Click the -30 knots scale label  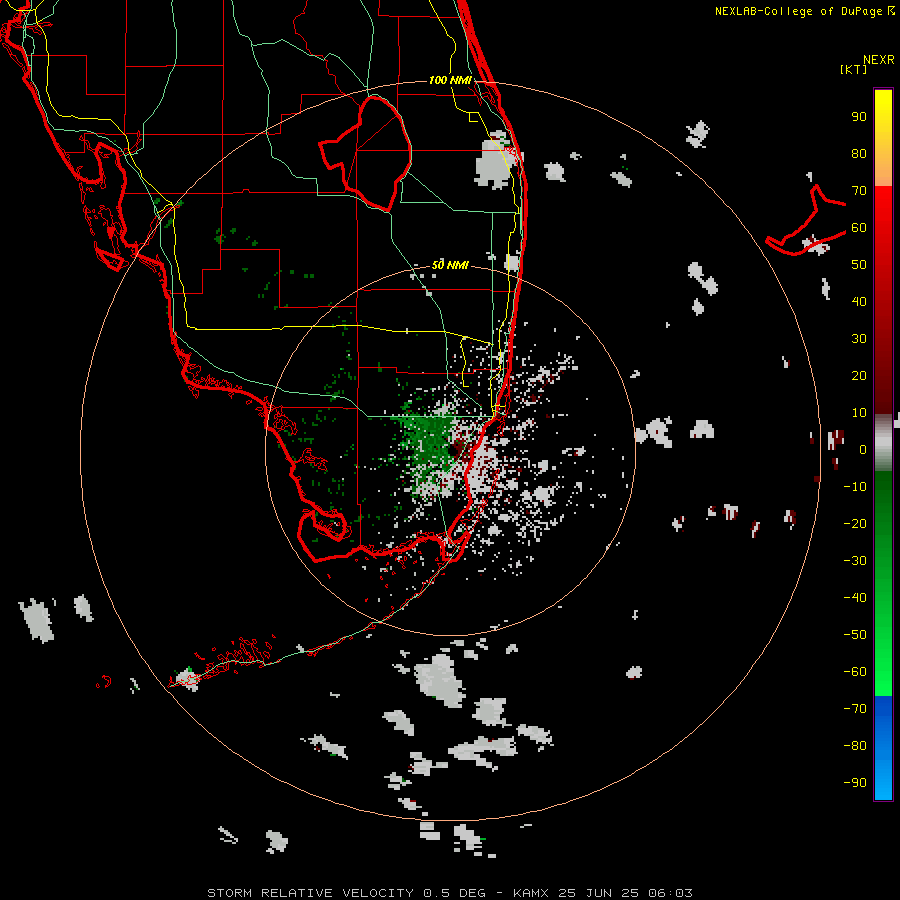click(x=855, y=561)
